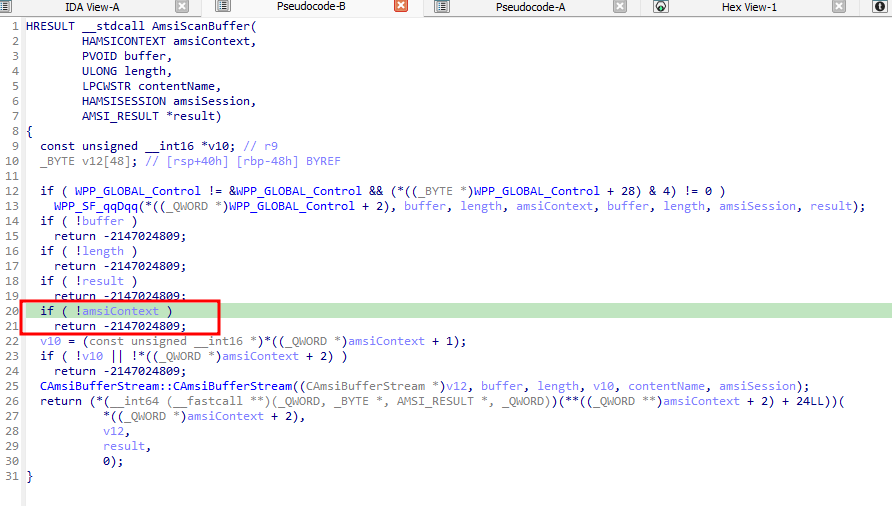Screen dimensions: 892x506
Task: Click the IDA View-A tab icon
Action: point(7,7)
